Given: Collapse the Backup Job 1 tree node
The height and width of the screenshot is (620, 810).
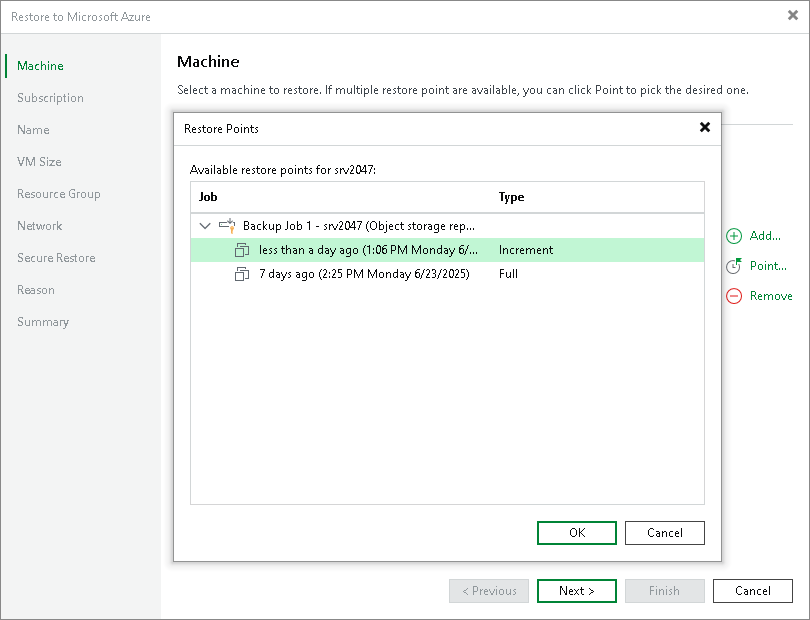Looking at the screenshot, I should (x=205, y=226).
